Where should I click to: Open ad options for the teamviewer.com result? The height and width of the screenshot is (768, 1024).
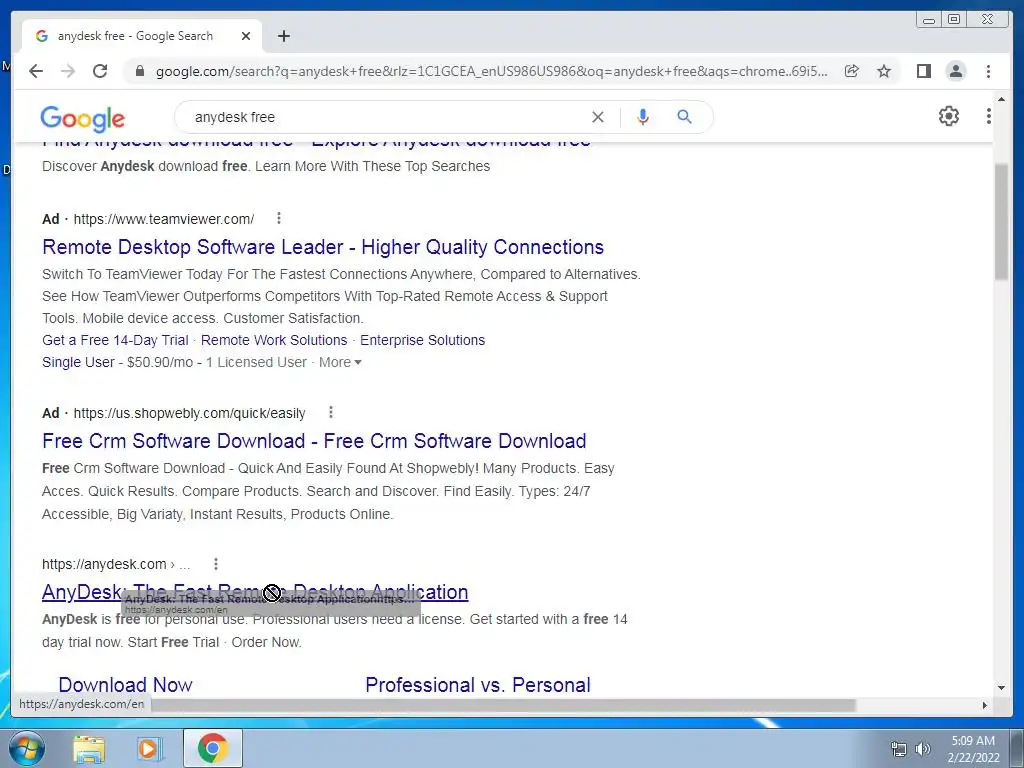(279, 218)
